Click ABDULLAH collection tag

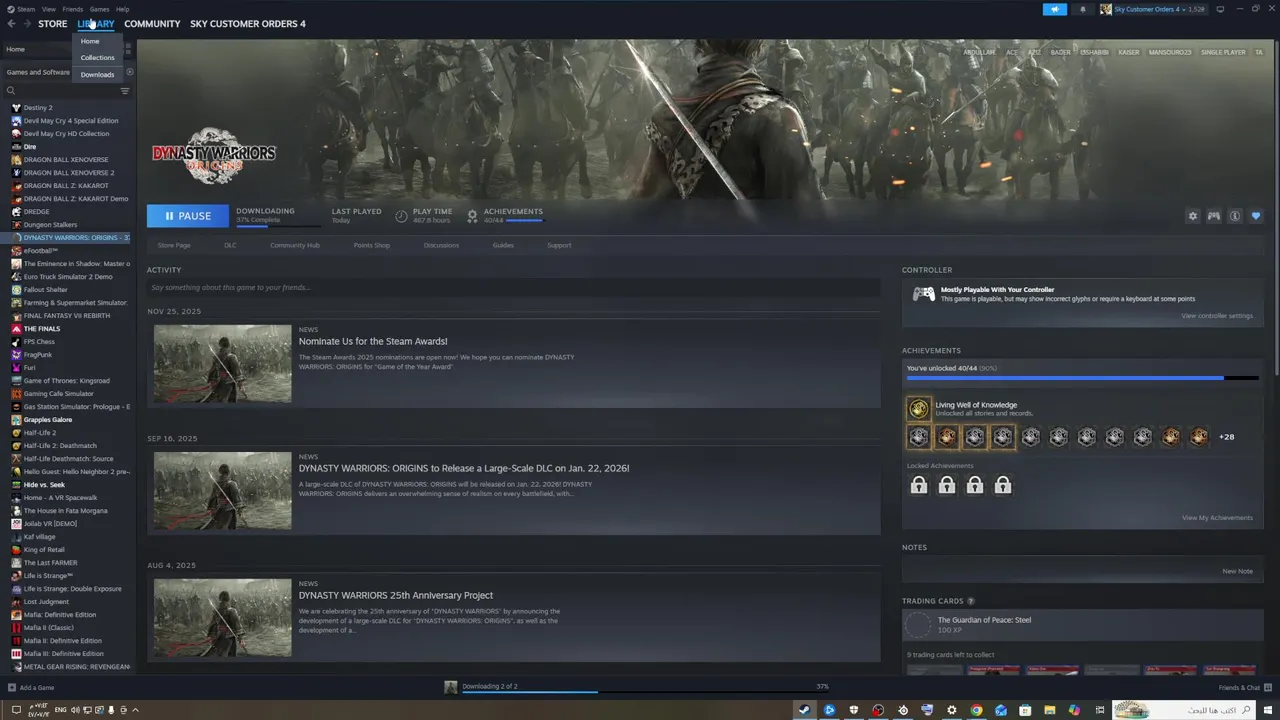[979, 52]
